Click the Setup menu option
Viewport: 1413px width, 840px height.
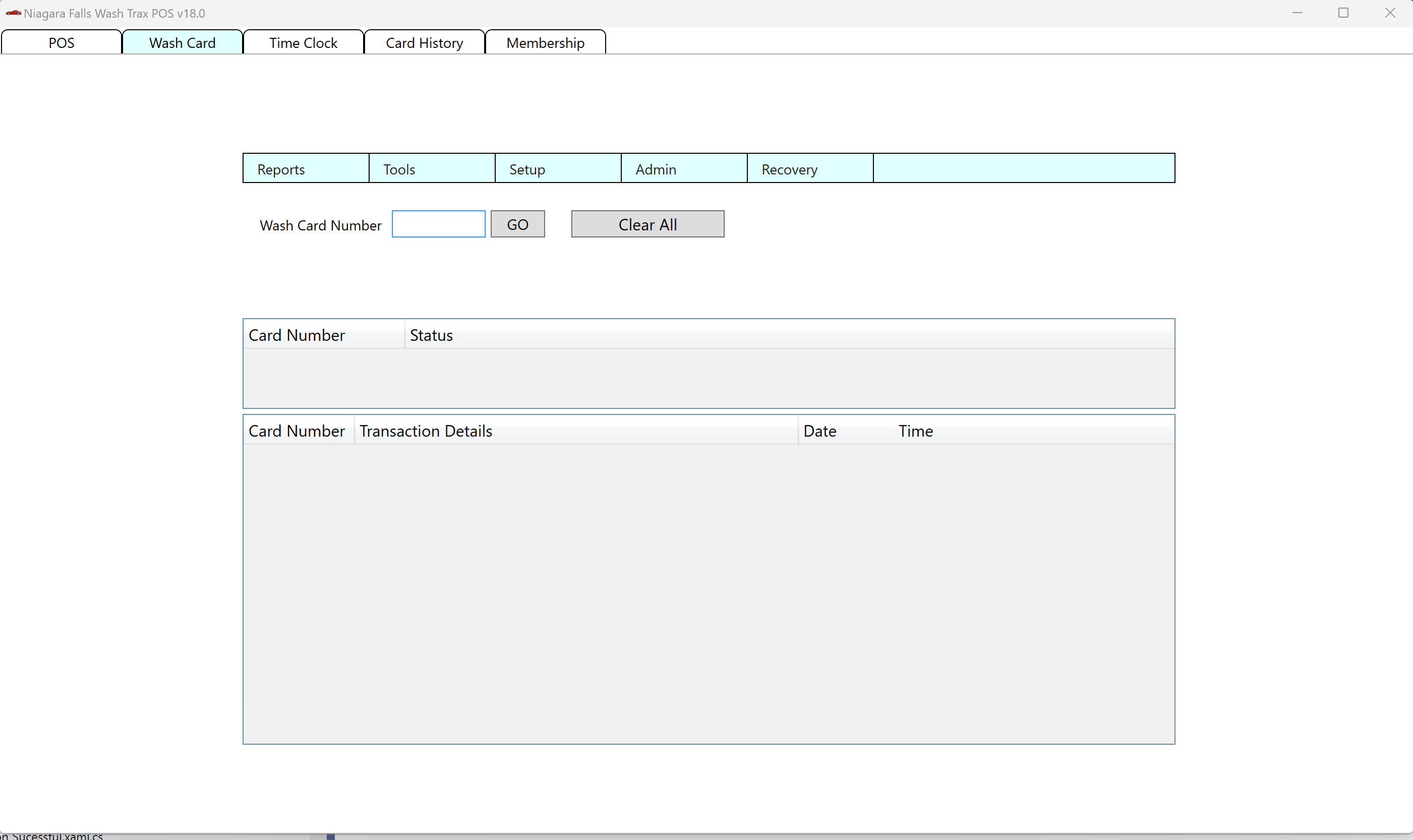(557, 168)
